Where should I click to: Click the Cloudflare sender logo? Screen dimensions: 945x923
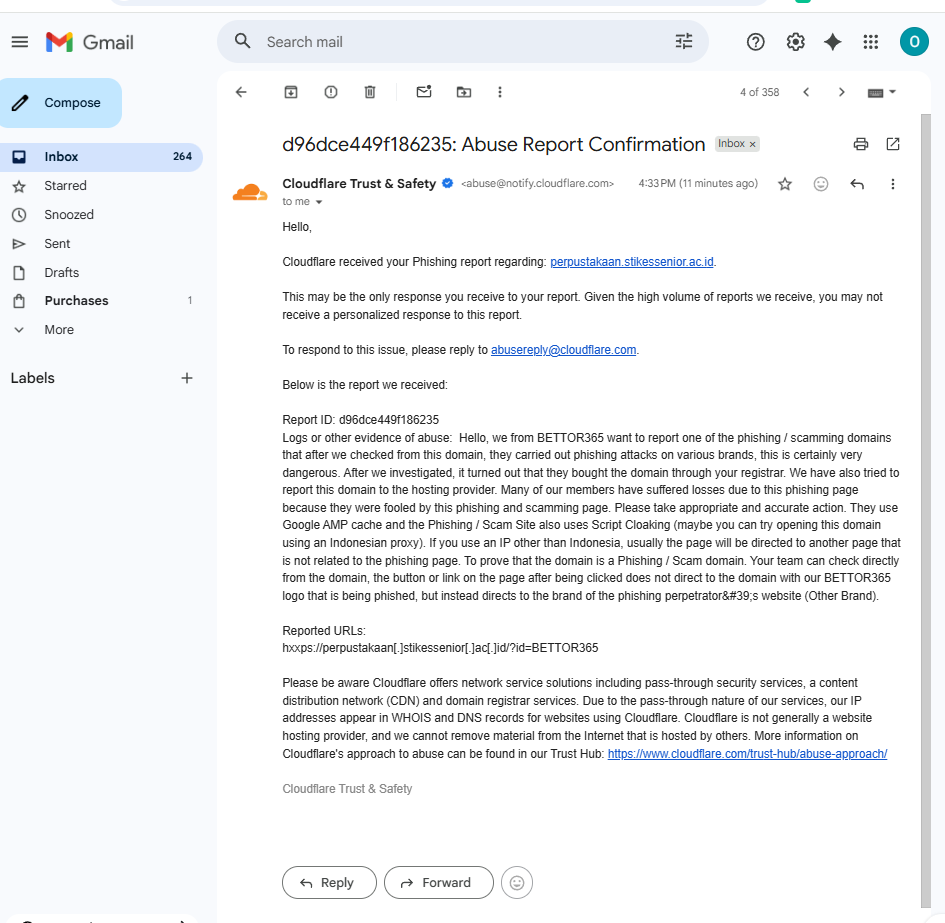click(250, 193)
